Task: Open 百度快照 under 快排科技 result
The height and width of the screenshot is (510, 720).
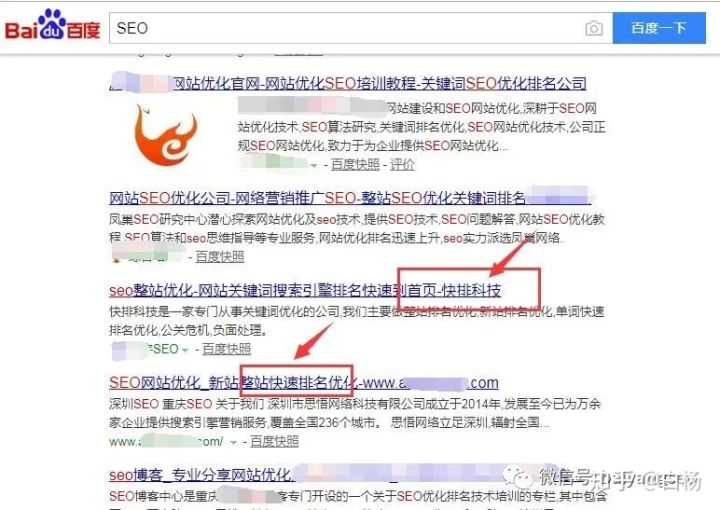Action: pyautogui.click(x=227, y=349)
